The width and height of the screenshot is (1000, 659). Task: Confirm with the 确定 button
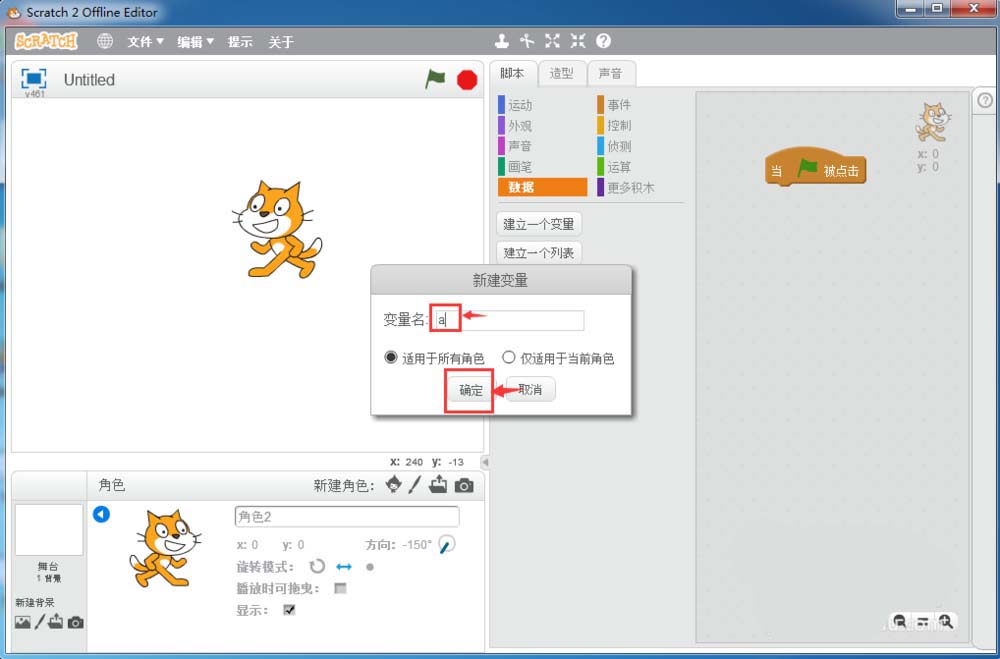pos(471,390)
